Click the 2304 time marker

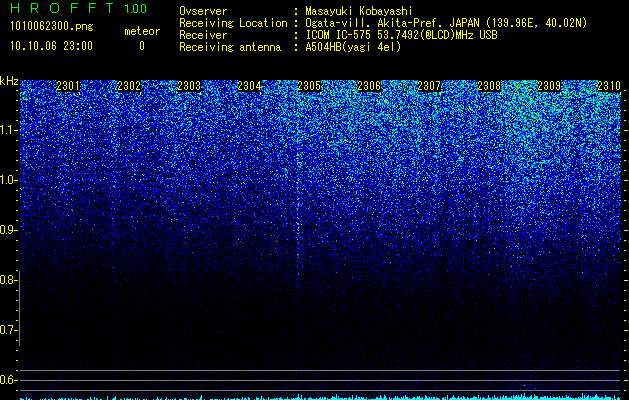249,86
